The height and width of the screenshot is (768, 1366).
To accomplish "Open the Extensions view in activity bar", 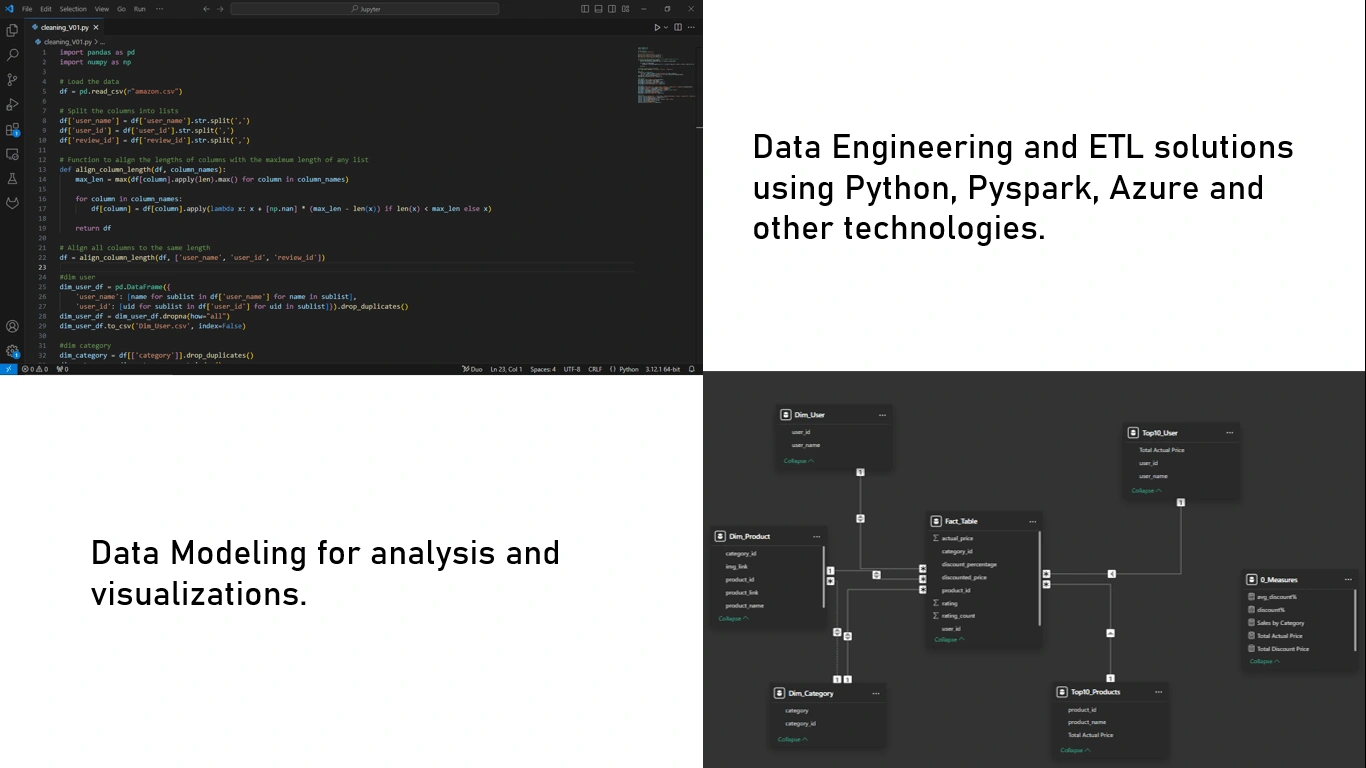I will (12, 130).
